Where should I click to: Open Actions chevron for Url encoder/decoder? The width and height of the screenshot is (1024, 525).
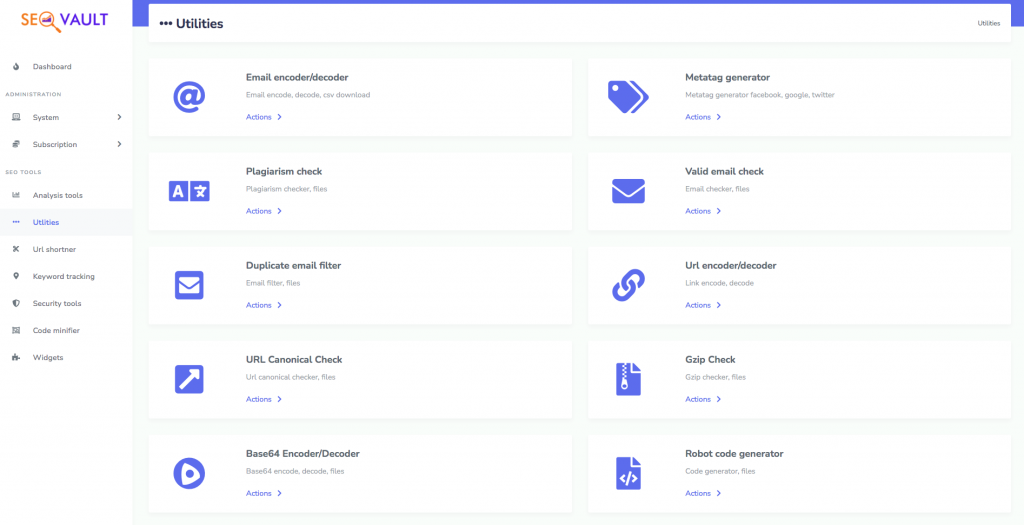tap(719, 306)
